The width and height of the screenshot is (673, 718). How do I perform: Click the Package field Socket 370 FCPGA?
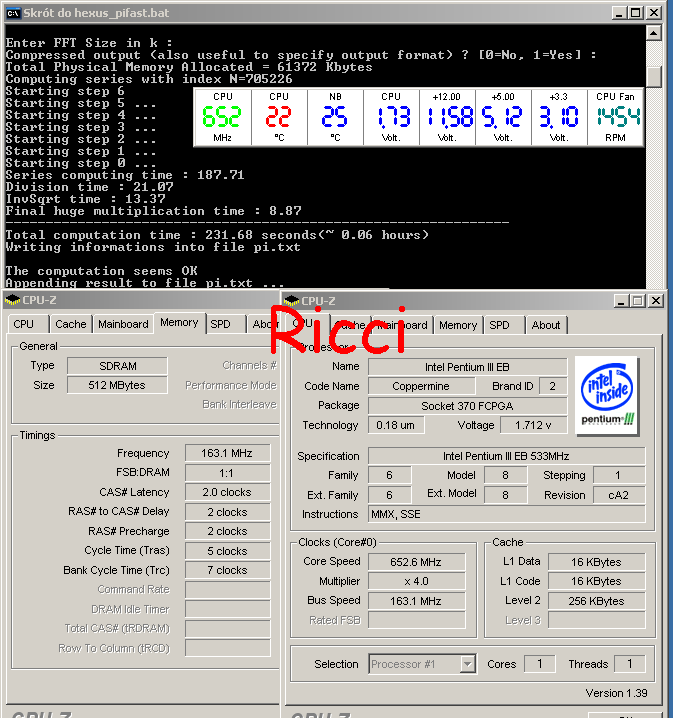[467, 406]
